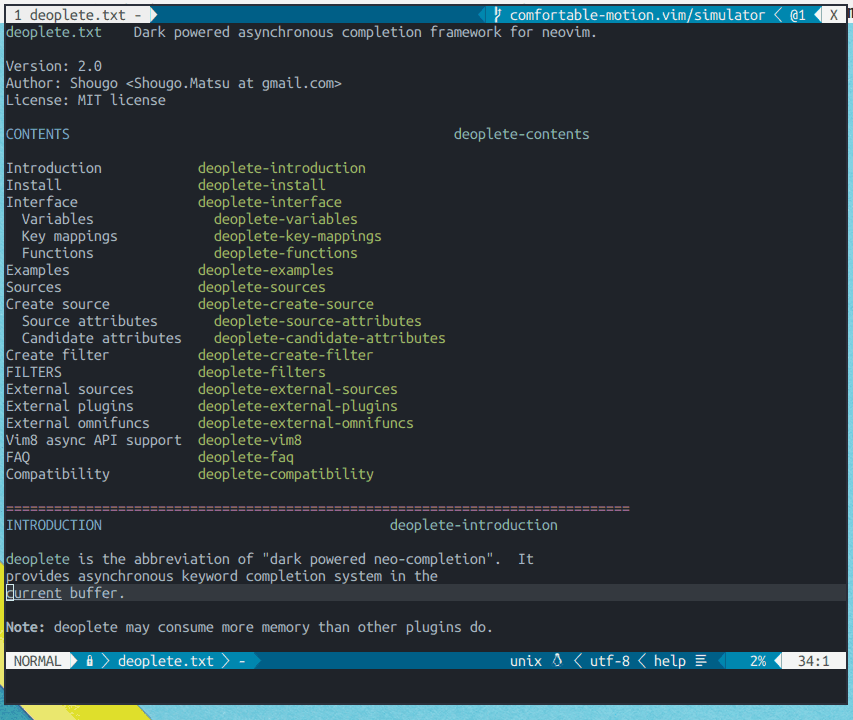Click the 'Install' contents entry

(x=34, y=185)
